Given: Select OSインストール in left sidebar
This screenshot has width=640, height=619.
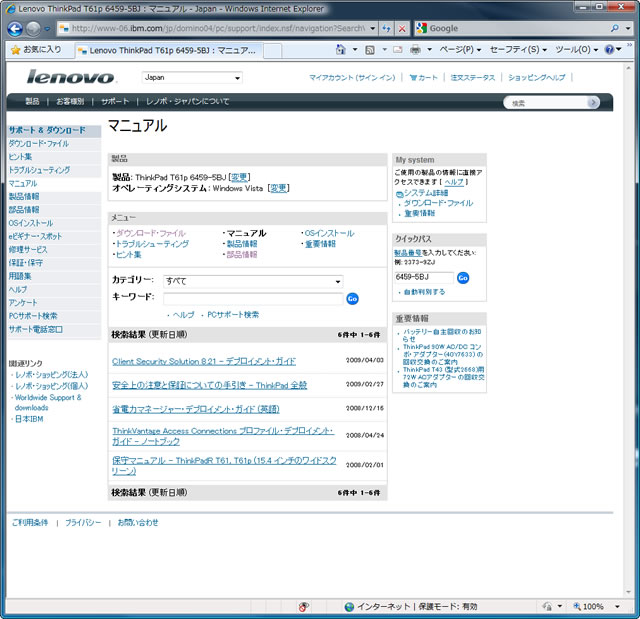Looking at the screenshot, I should pyautogui.click(x=31, y=223).
